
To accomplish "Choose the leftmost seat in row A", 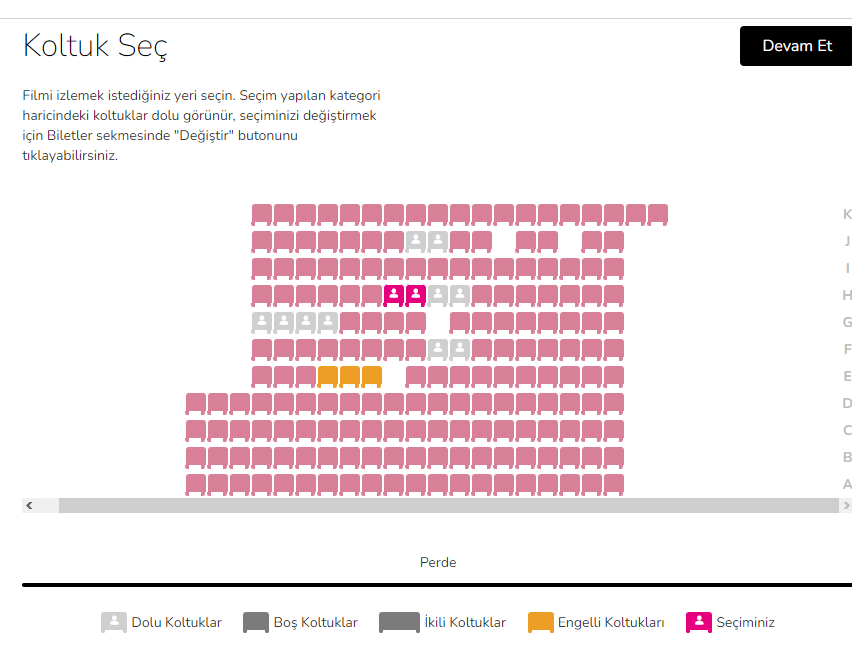I will pyautogui.click(x=196, y=484).
